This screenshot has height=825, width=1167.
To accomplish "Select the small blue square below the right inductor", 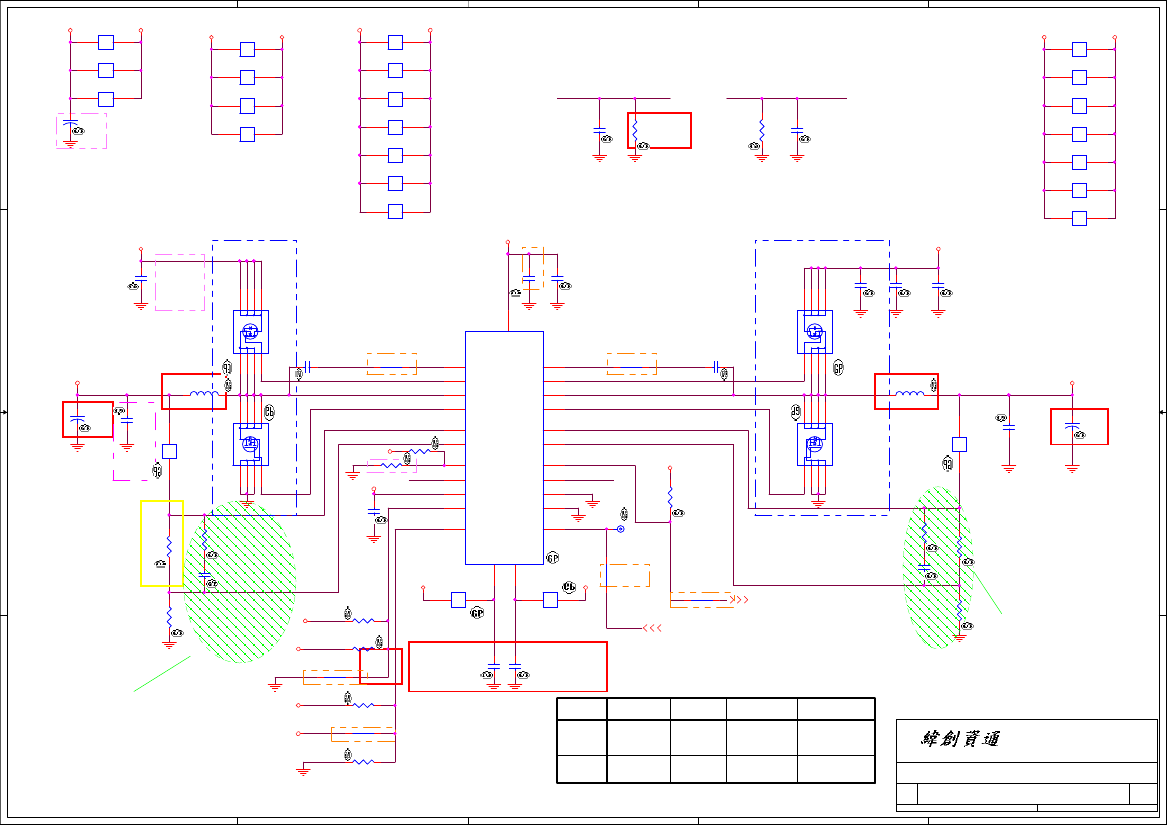I will 959,445.
